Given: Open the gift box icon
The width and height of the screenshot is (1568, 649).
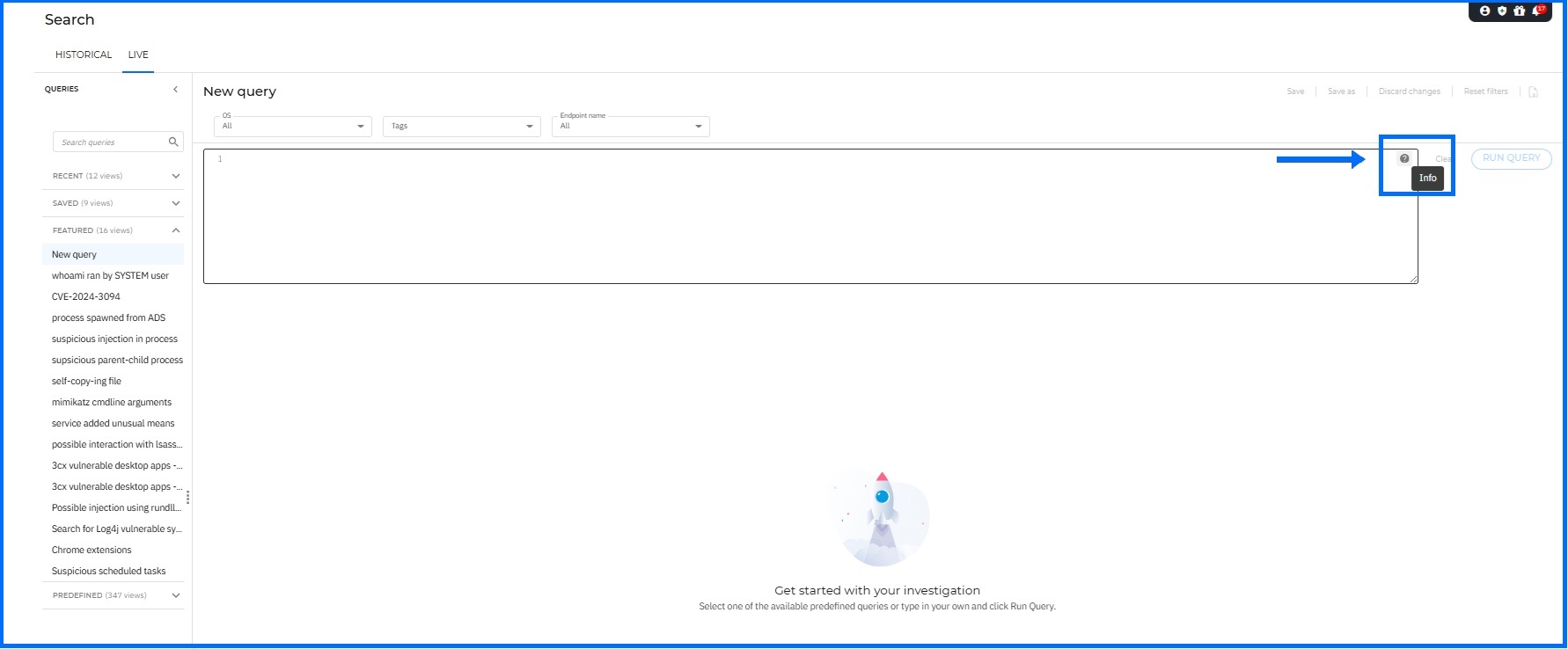Looking at the screenshot, I should point(1520,11).
